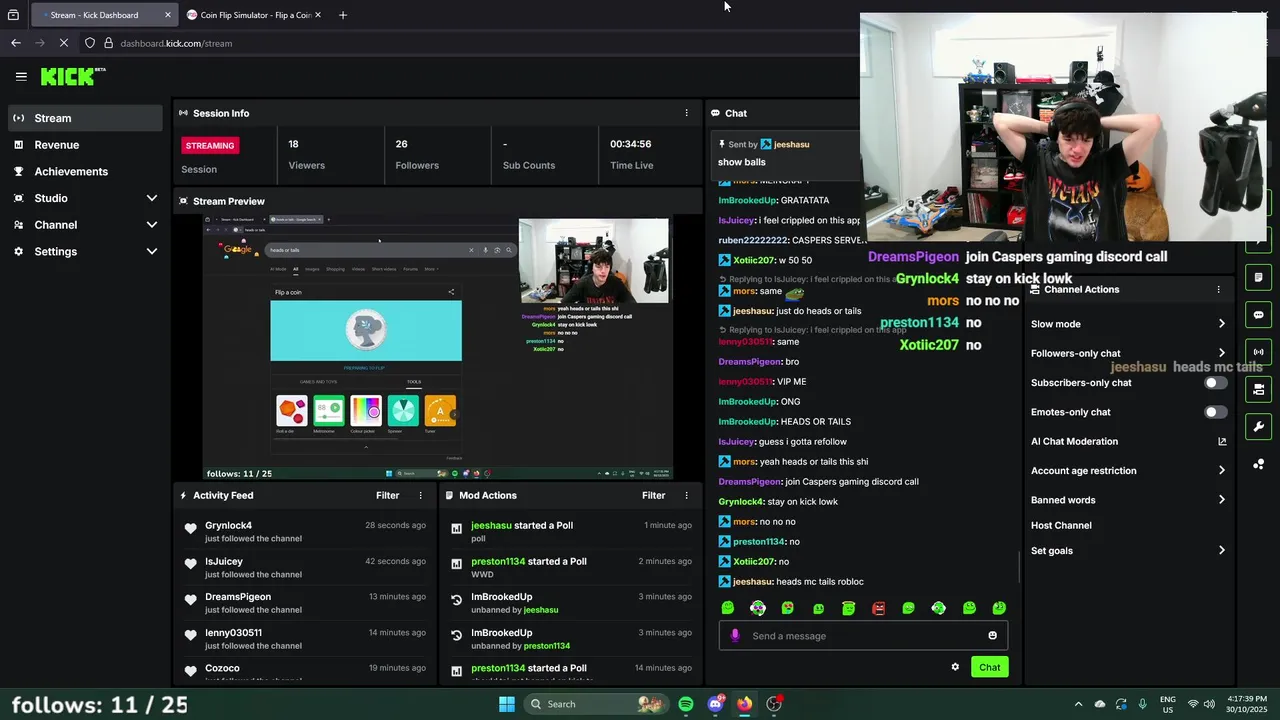Click the Stream Preview video thumbnail
1280x720 pixels.
438,346
